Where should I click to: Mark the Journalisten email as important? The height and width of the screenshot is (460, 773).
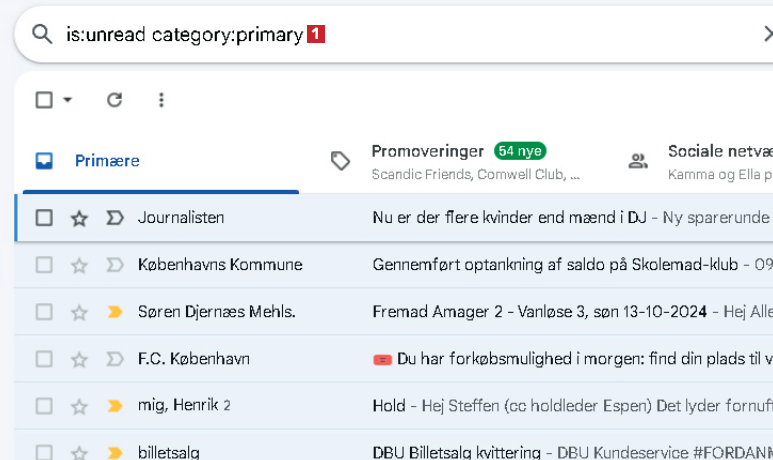tap(114, 218)
